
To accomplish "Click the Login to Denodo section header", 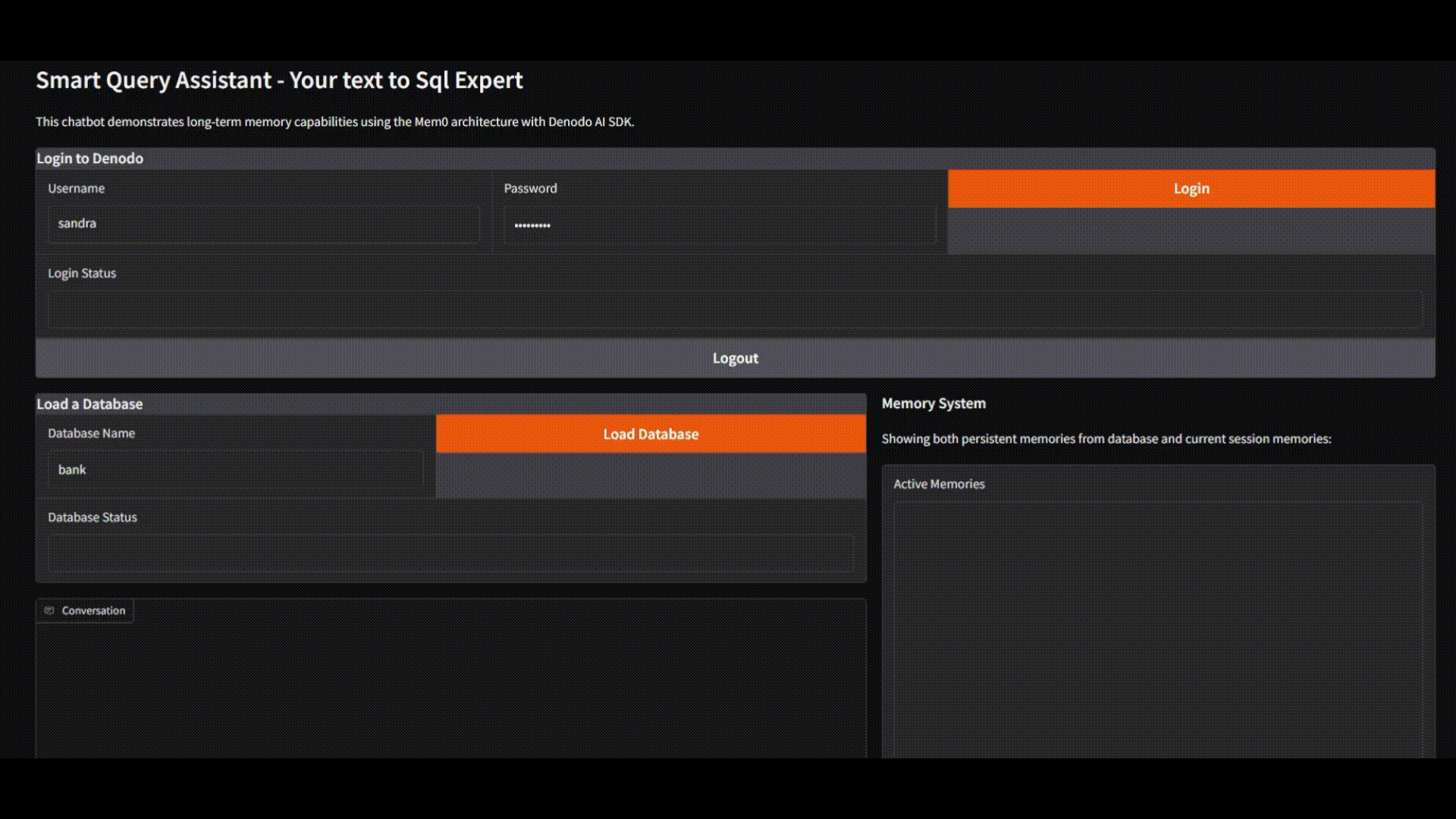I will (x=89, y=158).
